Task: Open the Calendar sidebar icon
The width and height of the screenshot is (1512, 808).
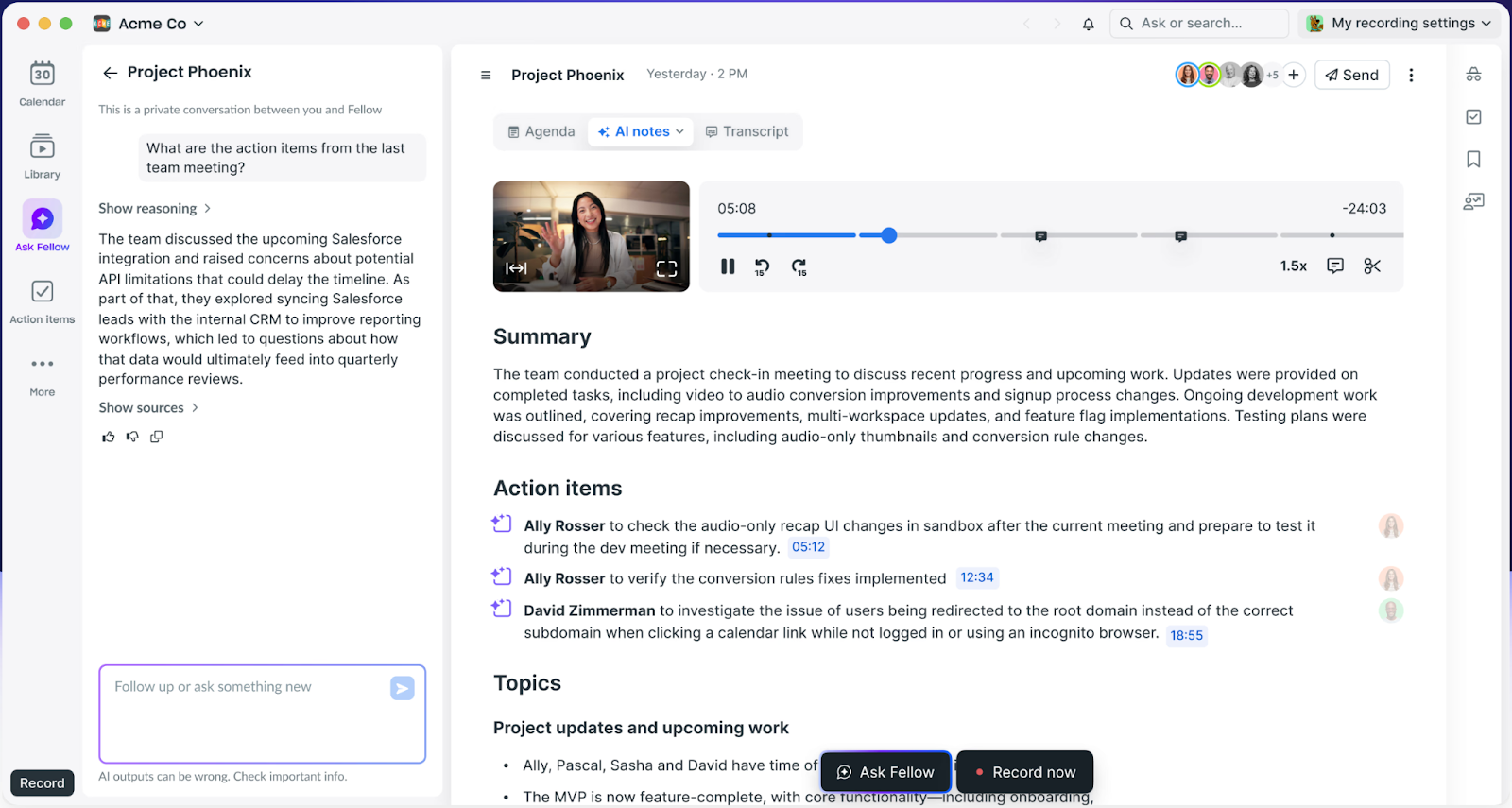Action: point(43,83)
